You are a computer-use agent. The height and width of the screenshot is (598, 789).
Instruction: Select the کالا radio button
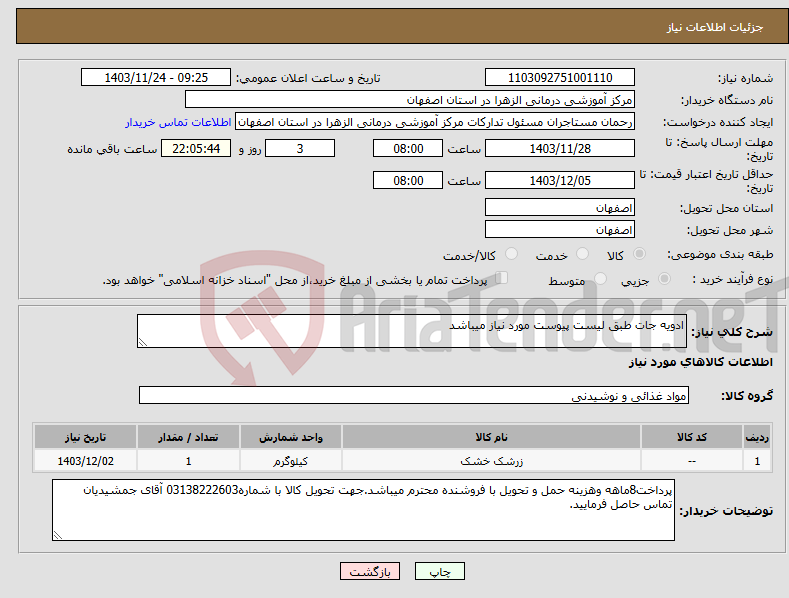(639, 254)
